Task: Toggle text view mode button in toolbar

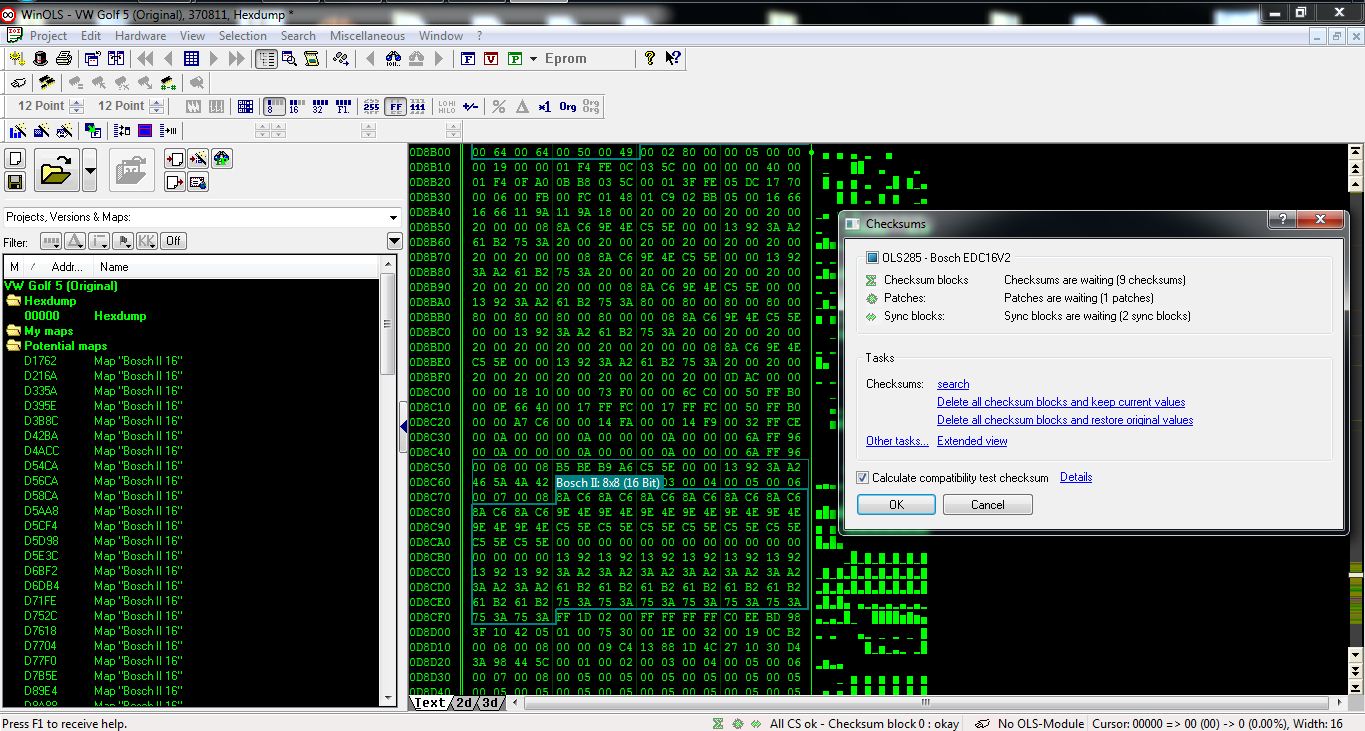Action: (x=266, y=58)
